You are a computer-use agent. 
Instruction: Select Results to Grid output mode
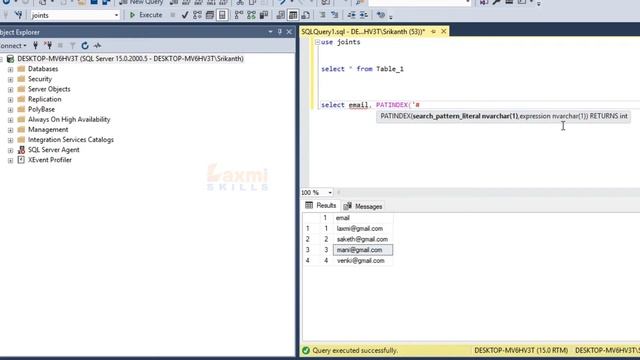coord(293,15)
